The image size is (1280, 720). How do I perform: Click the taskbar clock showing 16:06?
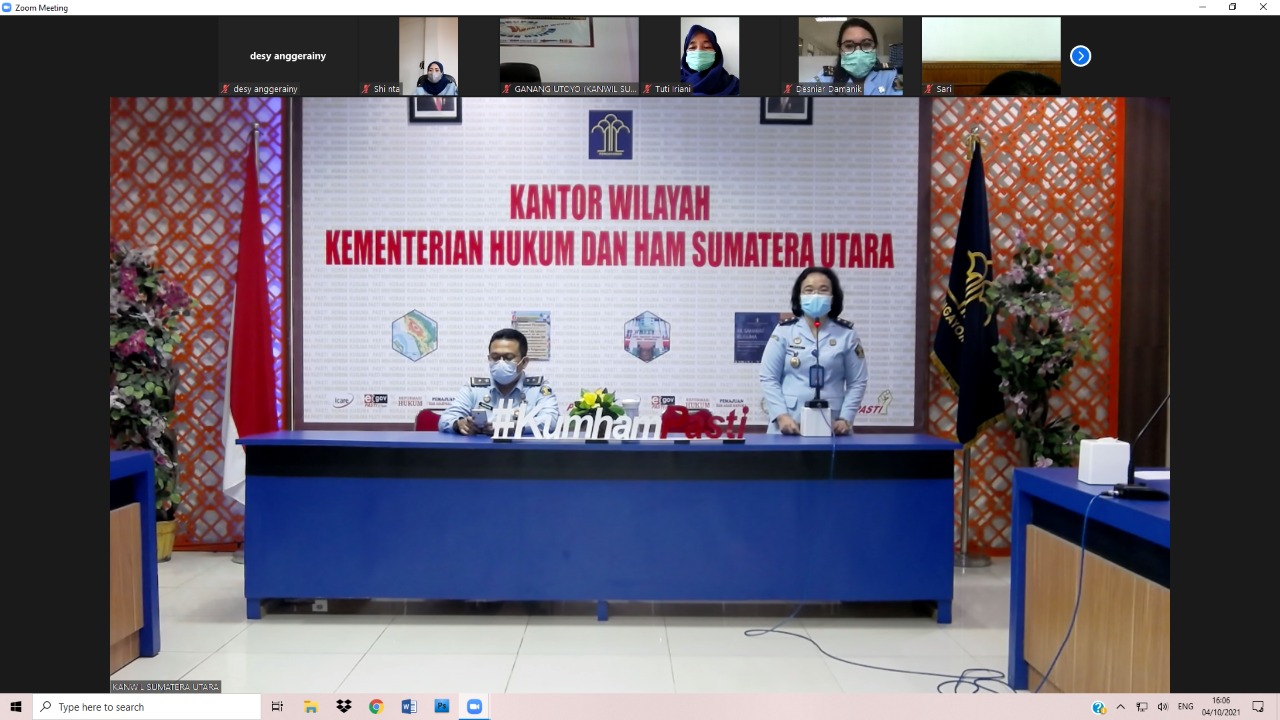[1221, 707]
